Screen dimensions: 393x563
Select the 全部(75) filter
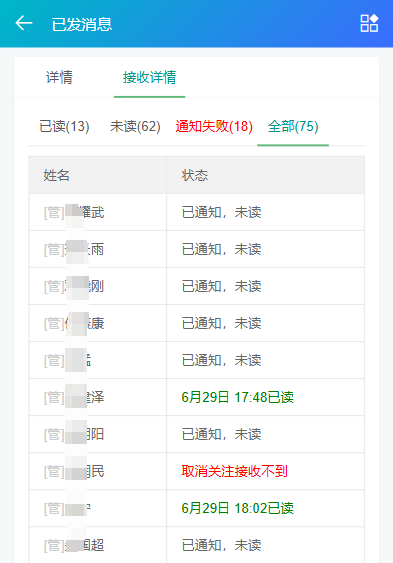point(293,126)
